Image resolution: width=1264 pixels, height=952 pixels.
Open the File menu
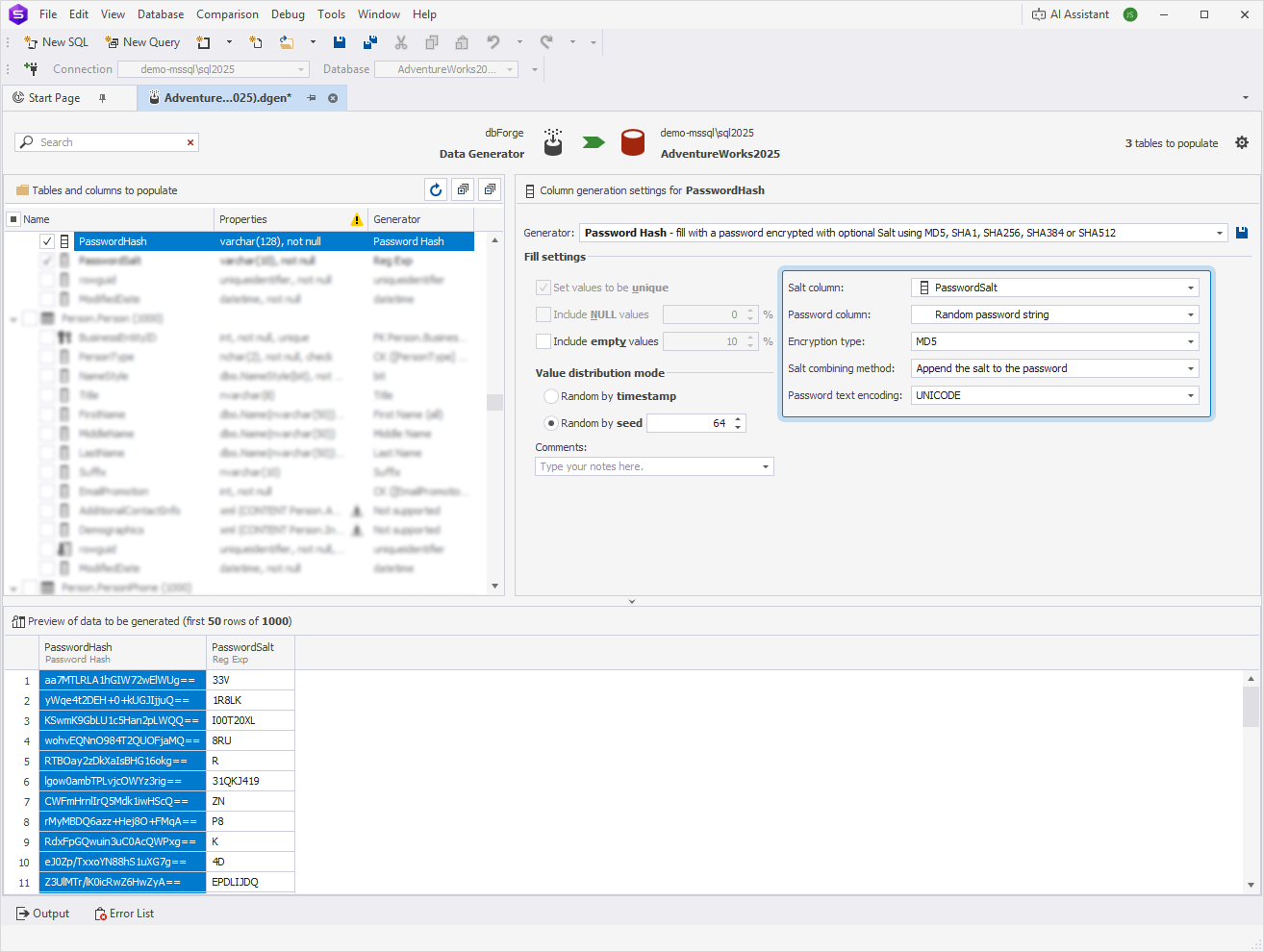(48, 14)
